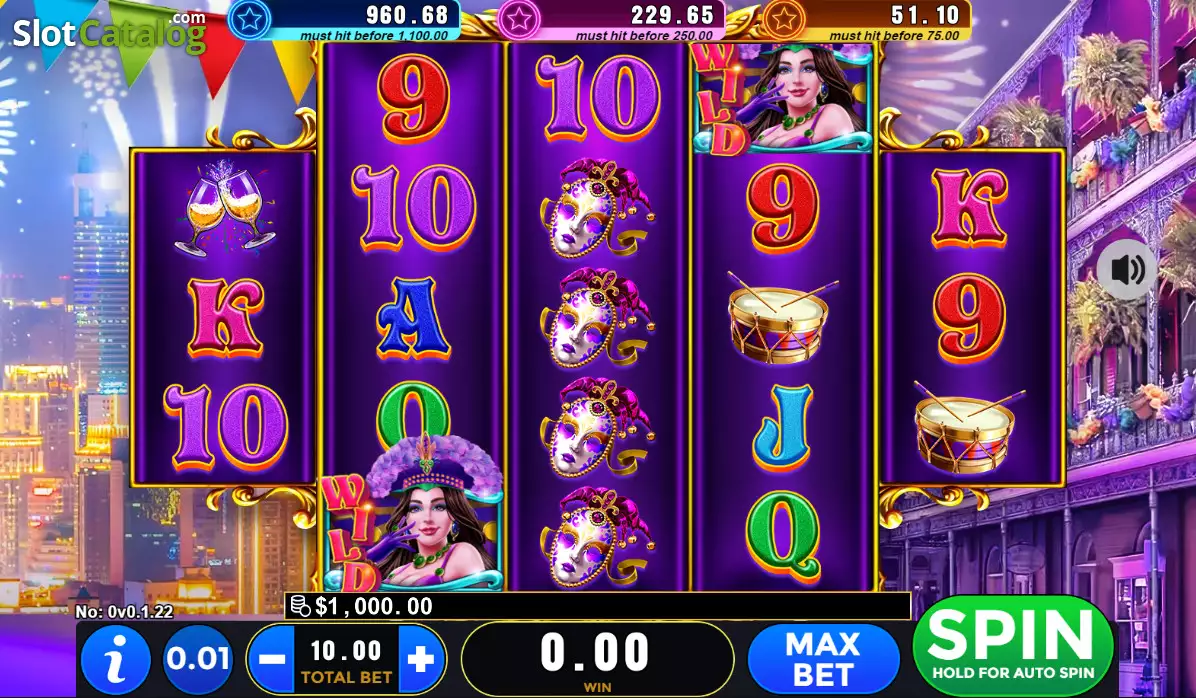Change the 0.01 coin denomination

tap(198, 658)
